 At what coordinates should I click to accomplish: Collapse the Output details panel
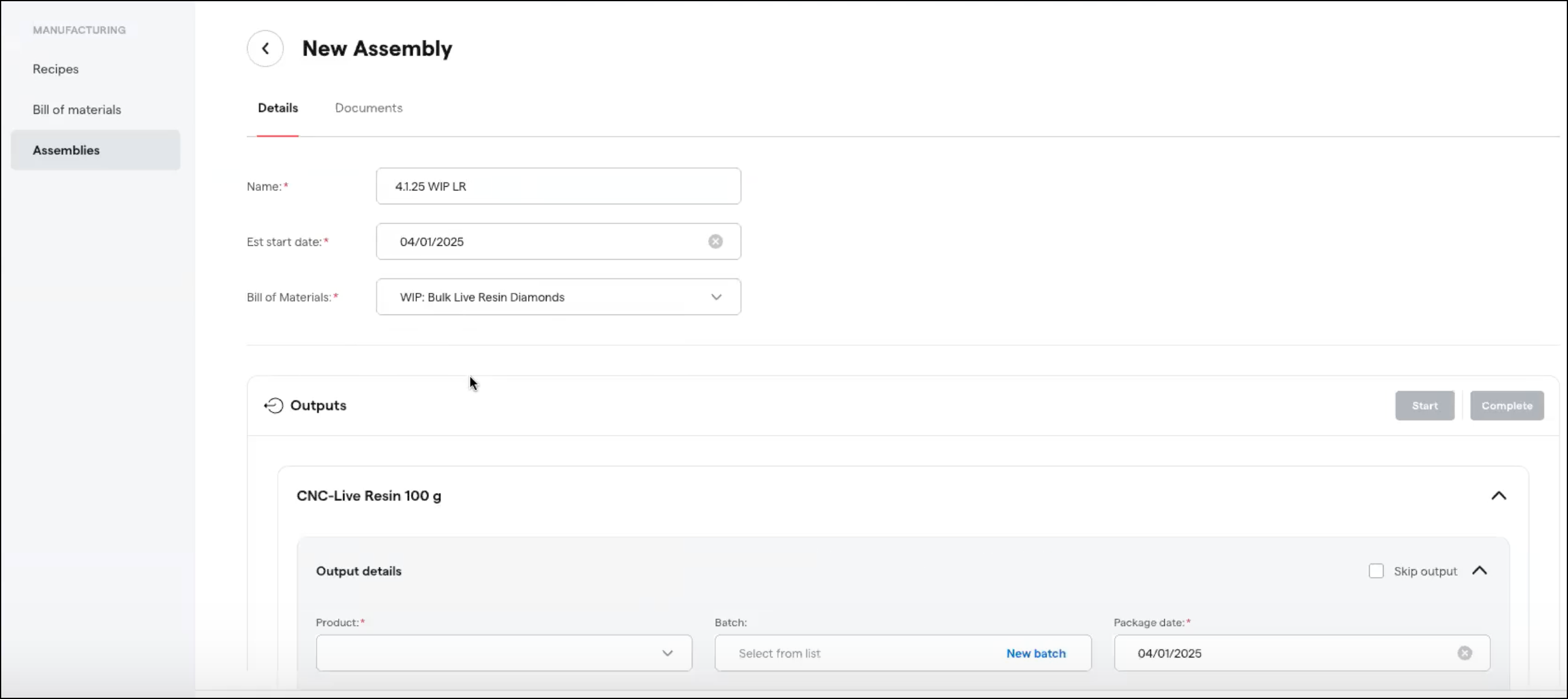pyautogui.click(x=1480, y=571)
